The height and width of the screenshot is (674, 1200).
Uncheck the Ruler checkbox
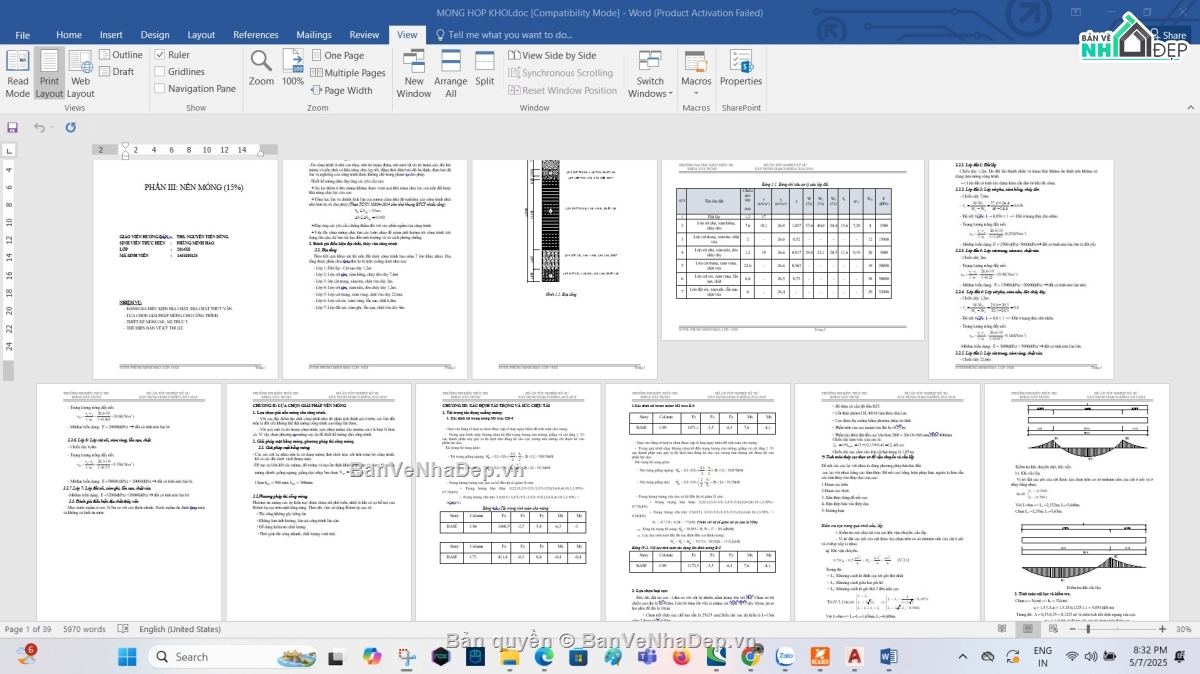(x=160, y=55)
